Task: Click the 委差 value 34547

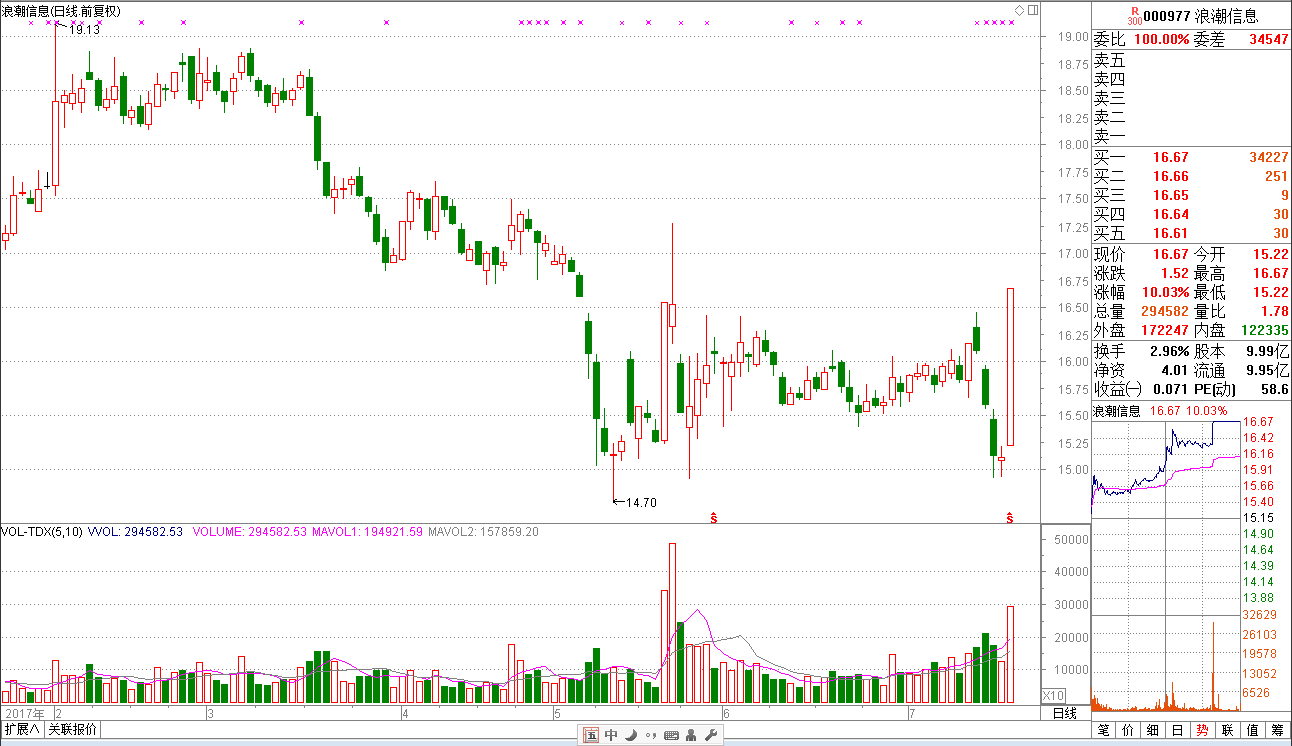Action: pos(1268,40)
